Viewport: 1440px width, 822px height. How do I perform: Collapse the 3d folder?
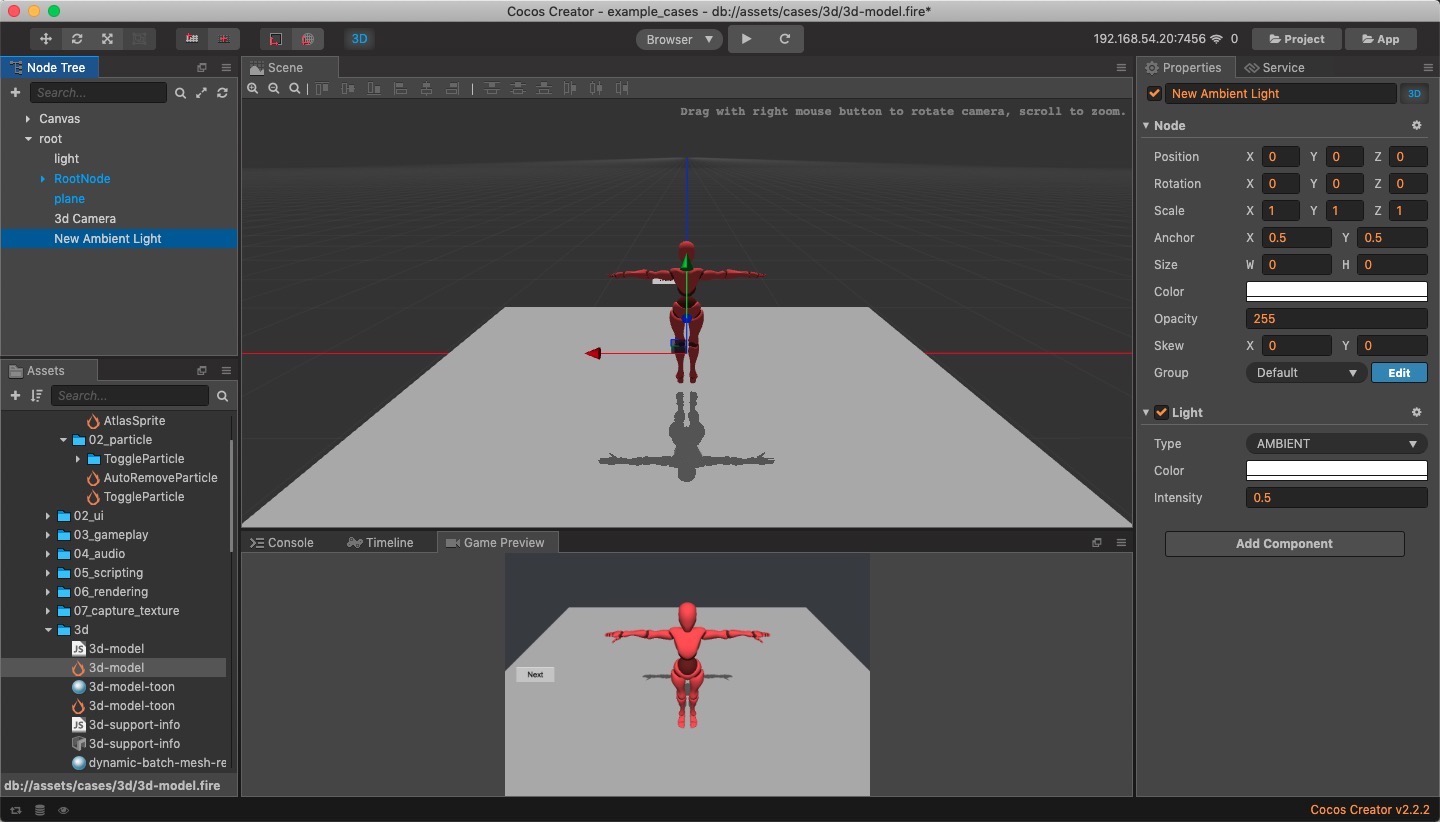[48, 630]
